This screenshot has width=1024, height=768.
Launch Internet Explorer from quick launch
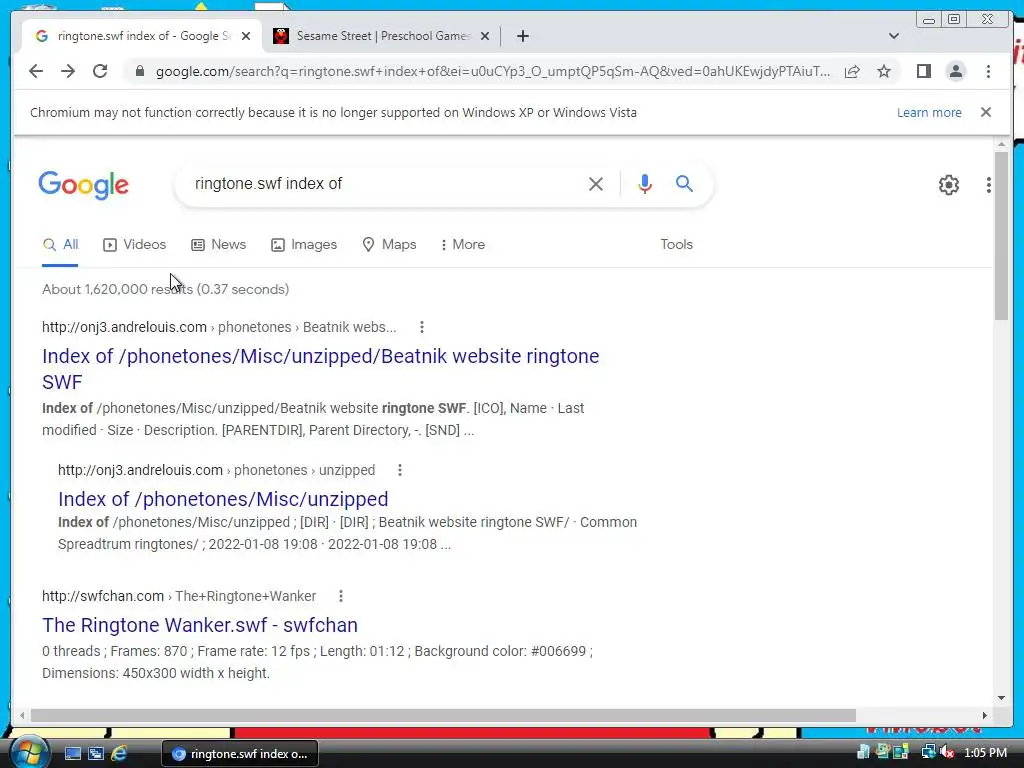pyautogui.click(x=119, y=754)
